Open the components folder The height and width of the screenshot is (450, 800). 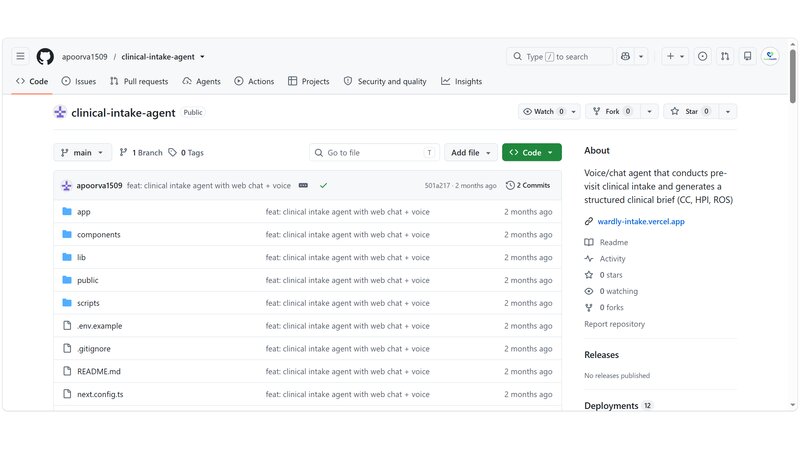pos(98,235)
